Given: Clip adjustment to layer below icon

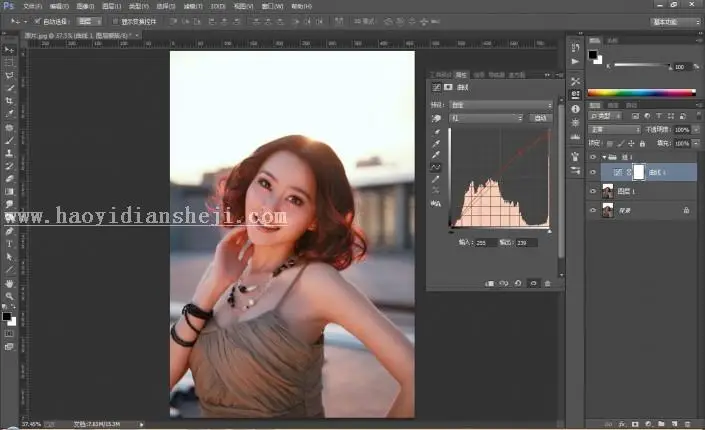Looking at the screenshot, I should pyautogui.click(x=490, y=283).
